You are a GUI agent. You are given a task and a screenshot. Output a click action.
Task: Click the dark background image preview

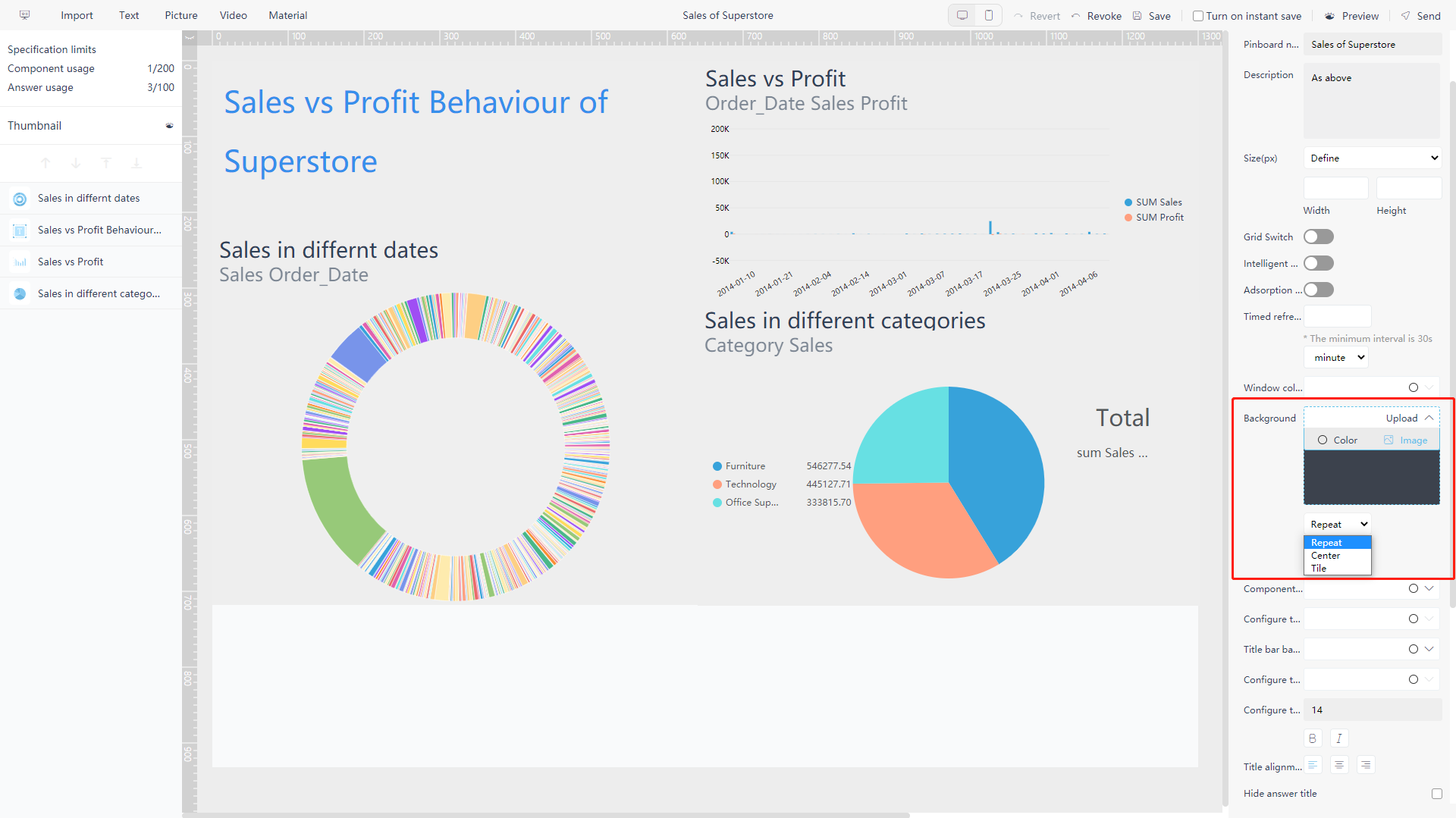coord(1372,478)
